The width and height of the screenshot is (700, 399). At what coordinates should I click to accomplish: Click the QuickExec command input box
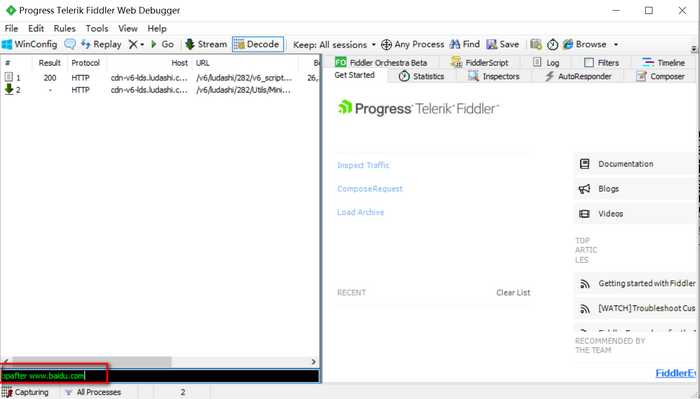(160, 376)
